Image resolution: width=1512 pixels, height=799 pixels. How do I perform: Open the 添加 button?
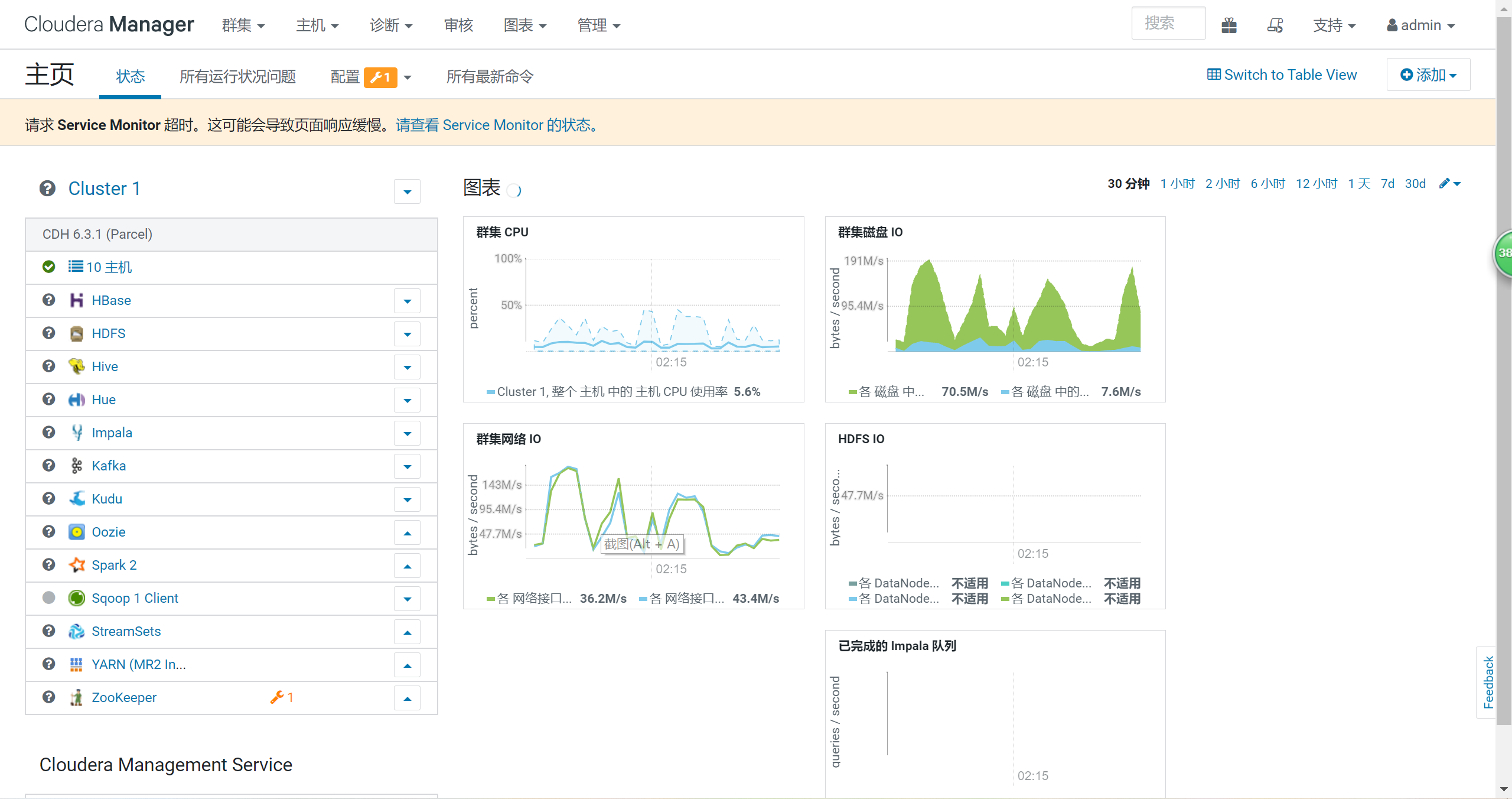[1428, 75]
